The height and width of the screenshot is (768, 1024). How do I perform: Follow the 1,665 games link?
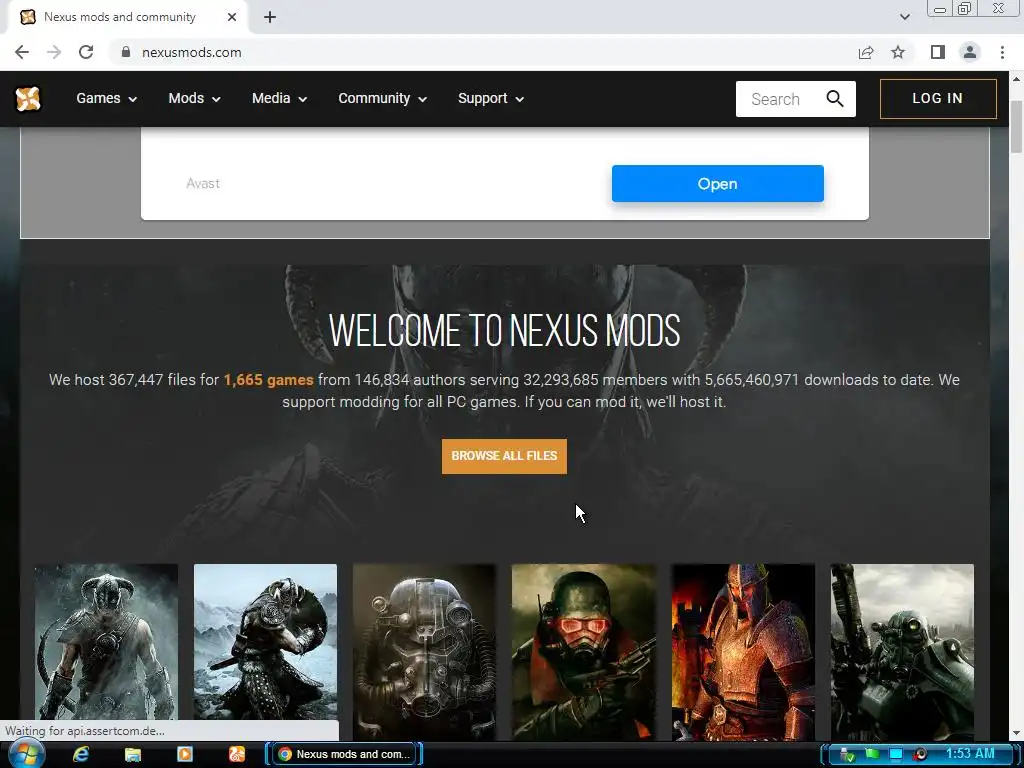click(268, 380)
